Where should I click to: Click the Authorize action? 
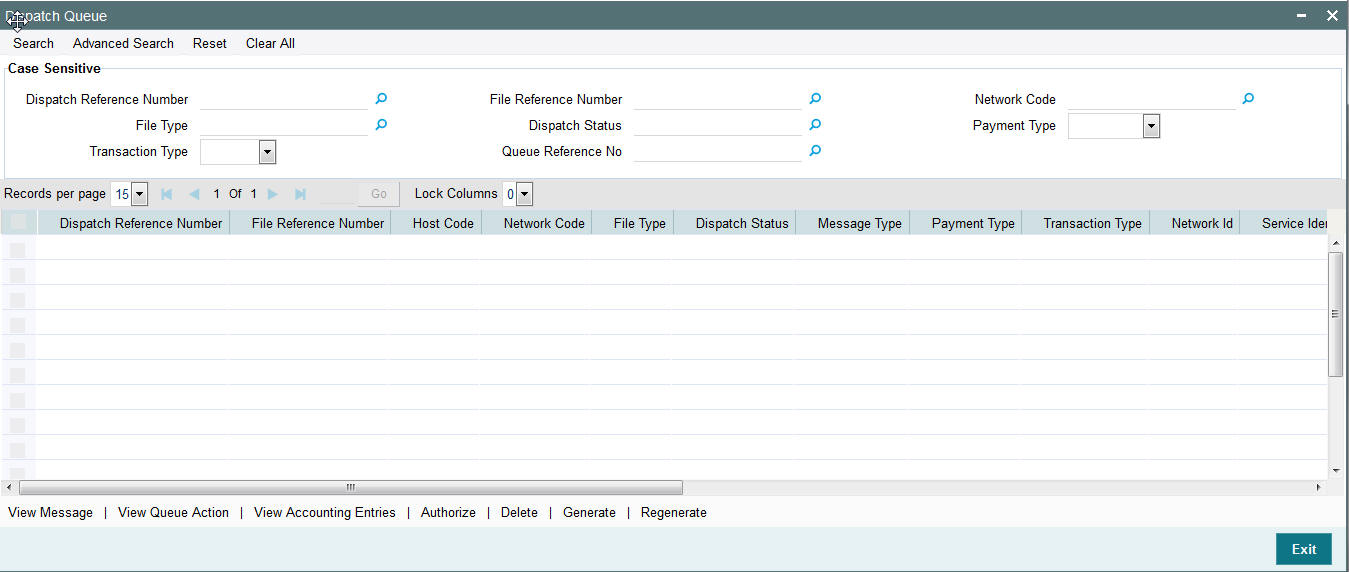(448, 512)
